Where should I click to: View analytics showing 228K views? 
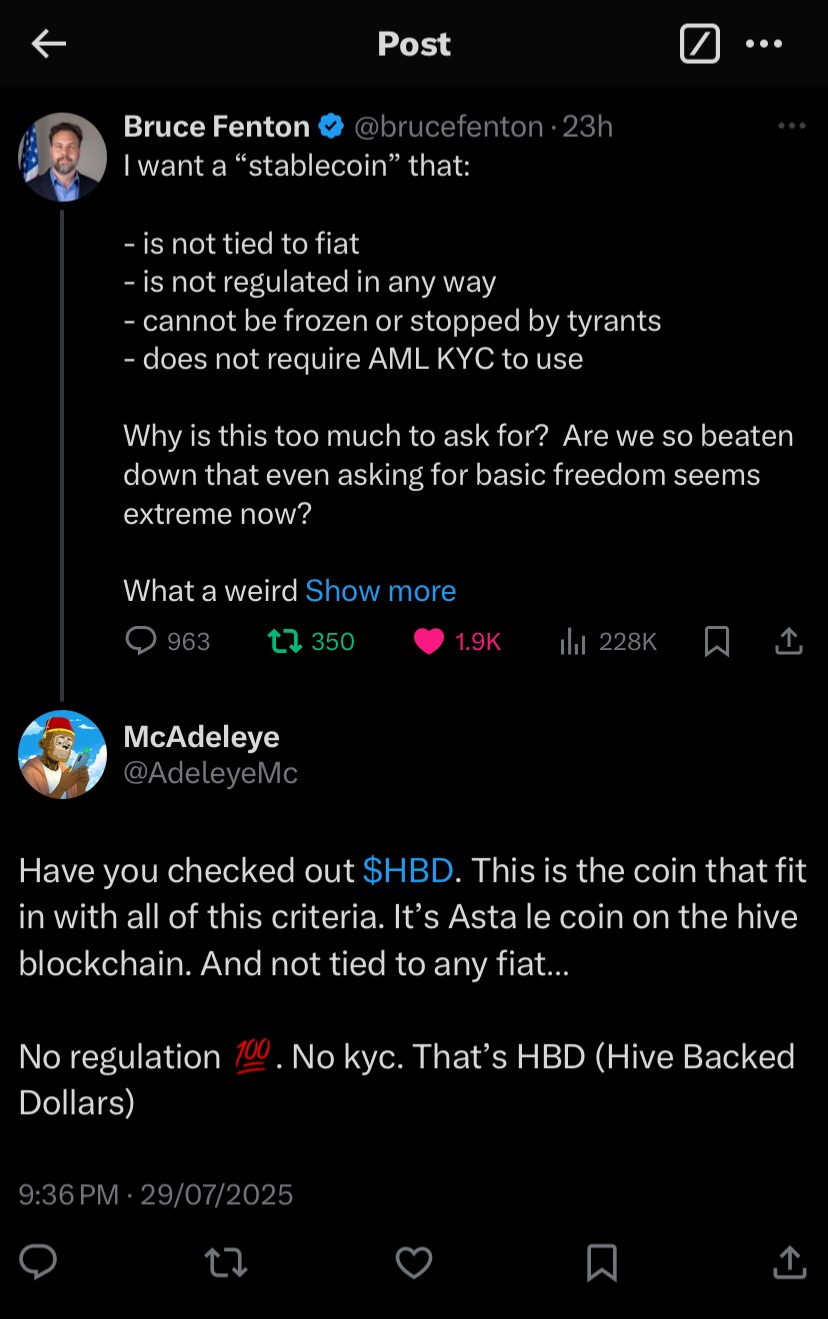[608, 641]
